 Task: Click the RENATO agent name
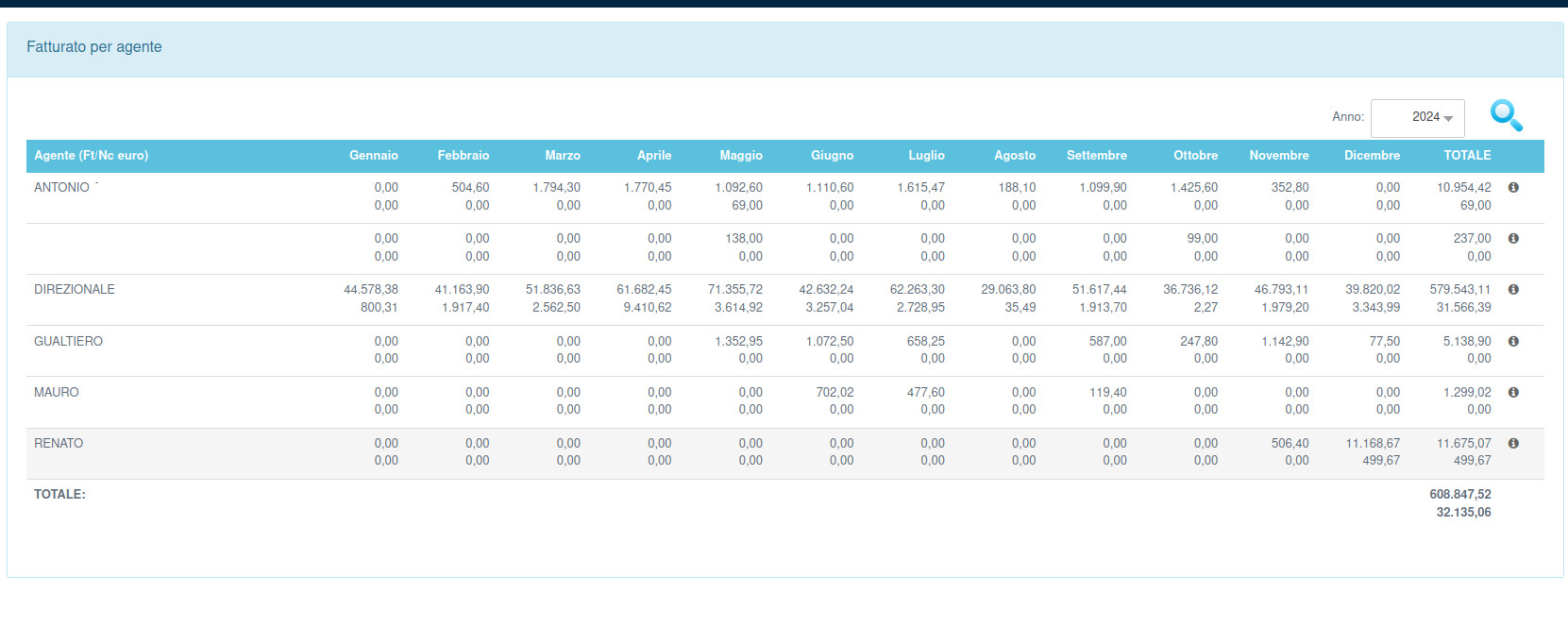(59, 443)
